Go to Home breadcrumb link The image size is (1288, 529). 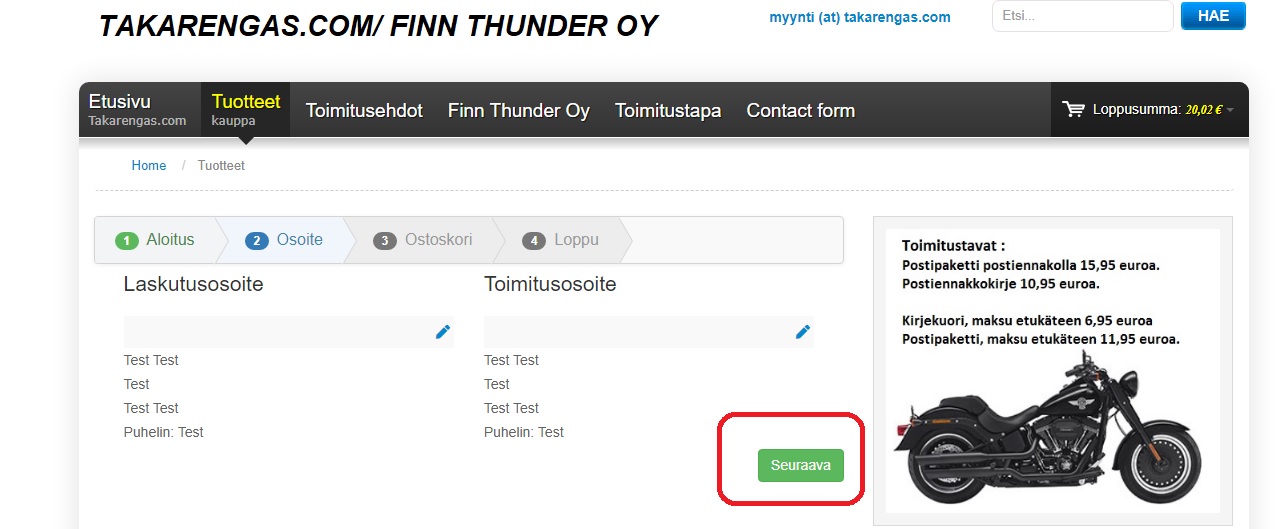point(149,165)
